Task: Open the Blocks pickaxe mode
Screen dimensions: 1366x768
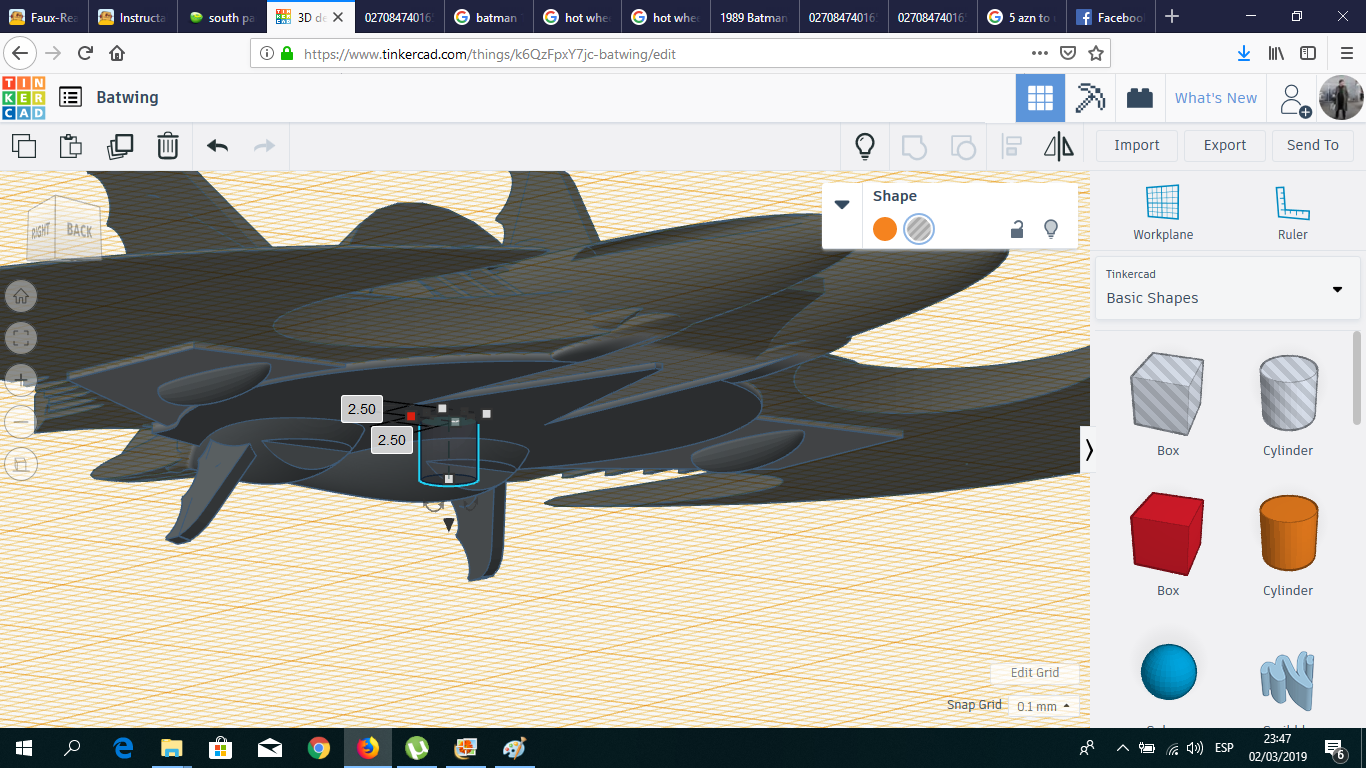Action: (x=1090, y=98)
